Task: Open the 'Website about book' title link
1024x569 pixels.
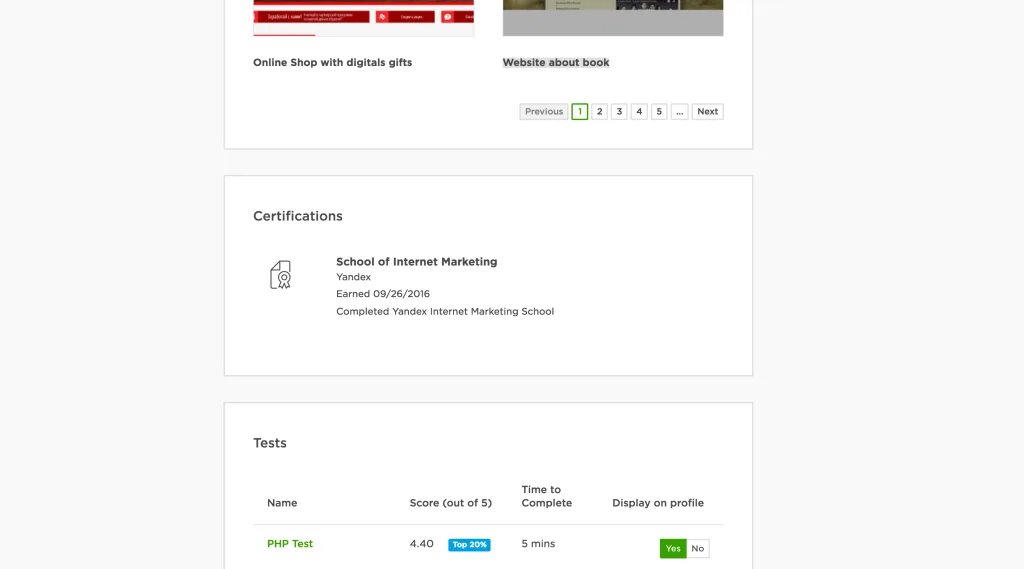Action: click(556, 62)
